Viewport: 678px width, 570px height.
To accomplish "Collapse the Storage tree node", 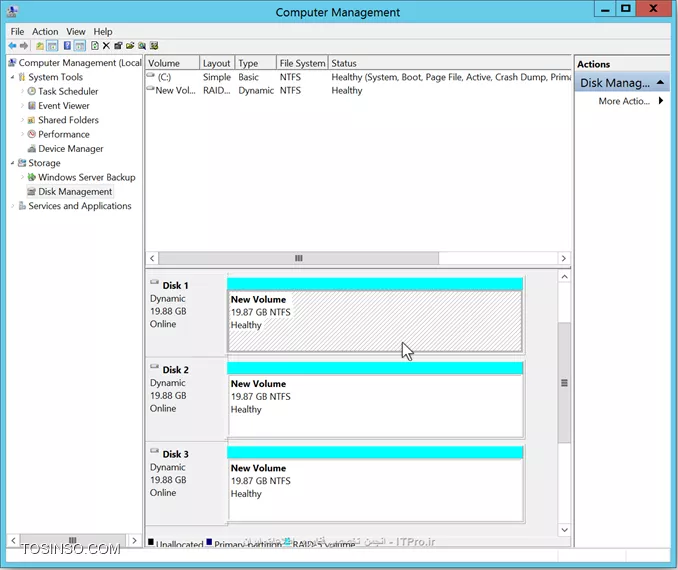I will coord(13,163).
